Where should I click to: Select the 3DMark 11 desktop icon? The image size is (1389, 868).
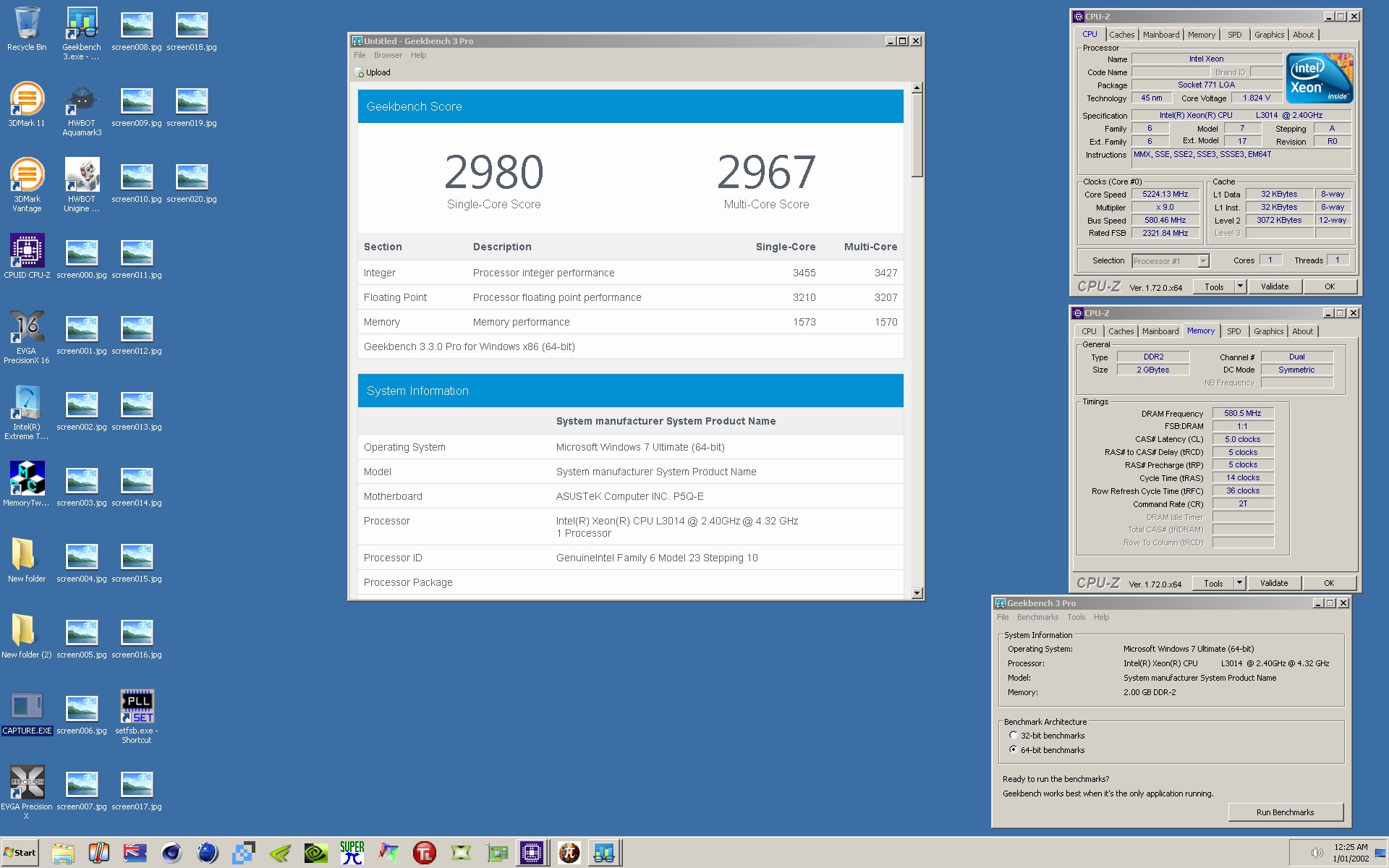[27, 106]
